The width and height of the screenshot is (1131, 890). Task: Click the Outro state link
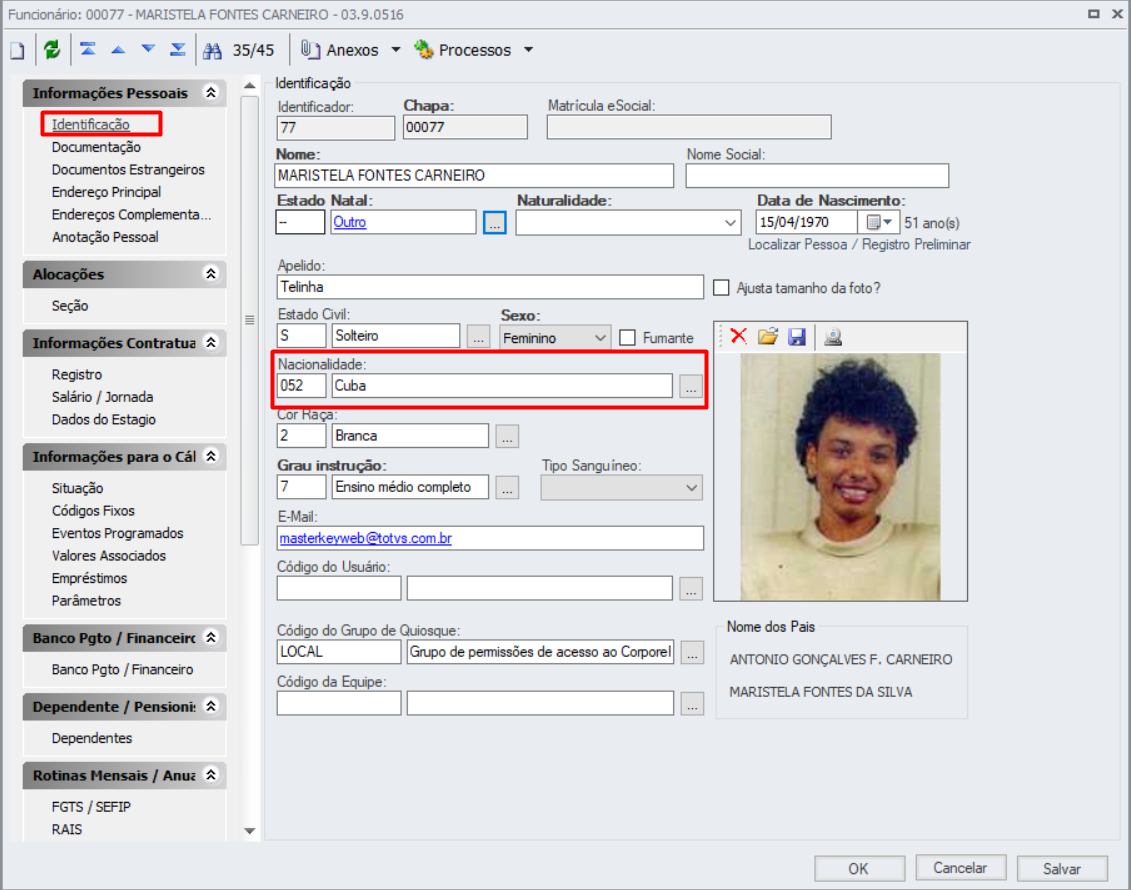pos(349,222)
